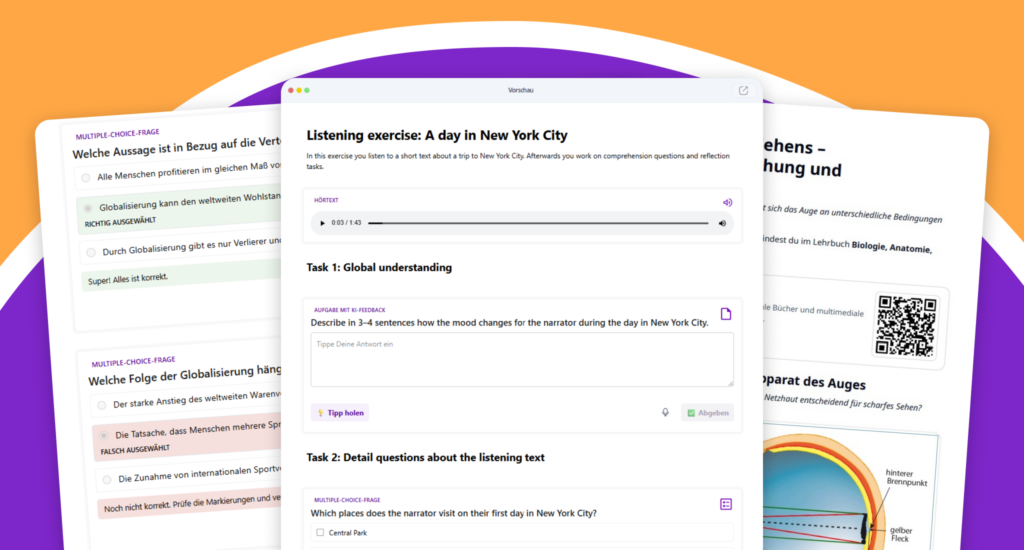Choose "Durch Globalisierung gibt es nur Verlierer" answer
The width and height of the screenshot is (1024, 550).
click(91, 252)
